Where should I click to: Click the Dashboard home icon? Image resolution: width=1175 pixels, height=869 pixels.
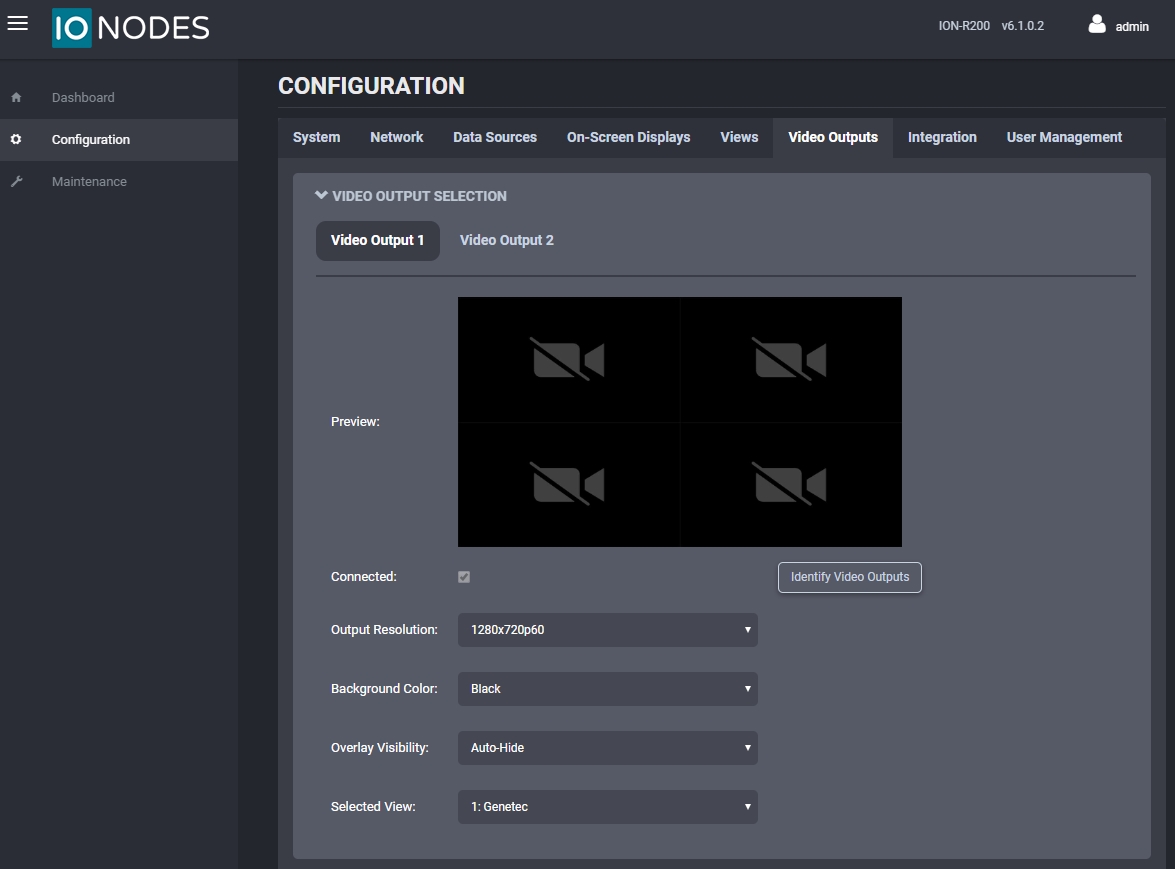pyautogui.click(x=16, y=98)
